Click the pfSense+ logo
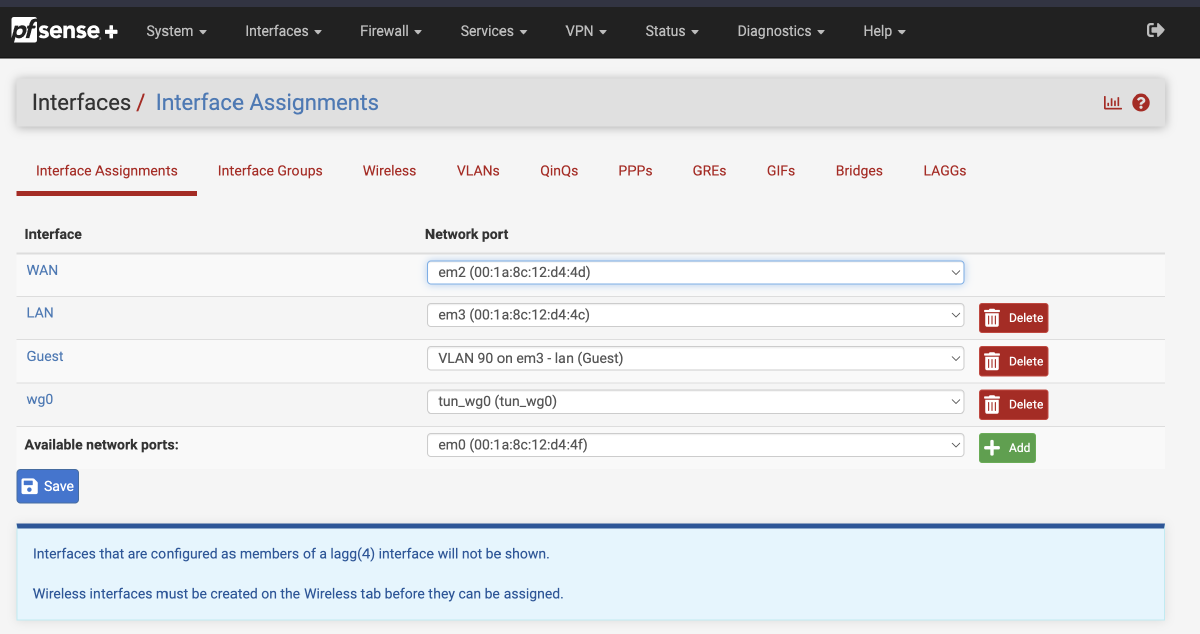The height and width of the screenshot is (634, 1200). click(64, 30)
